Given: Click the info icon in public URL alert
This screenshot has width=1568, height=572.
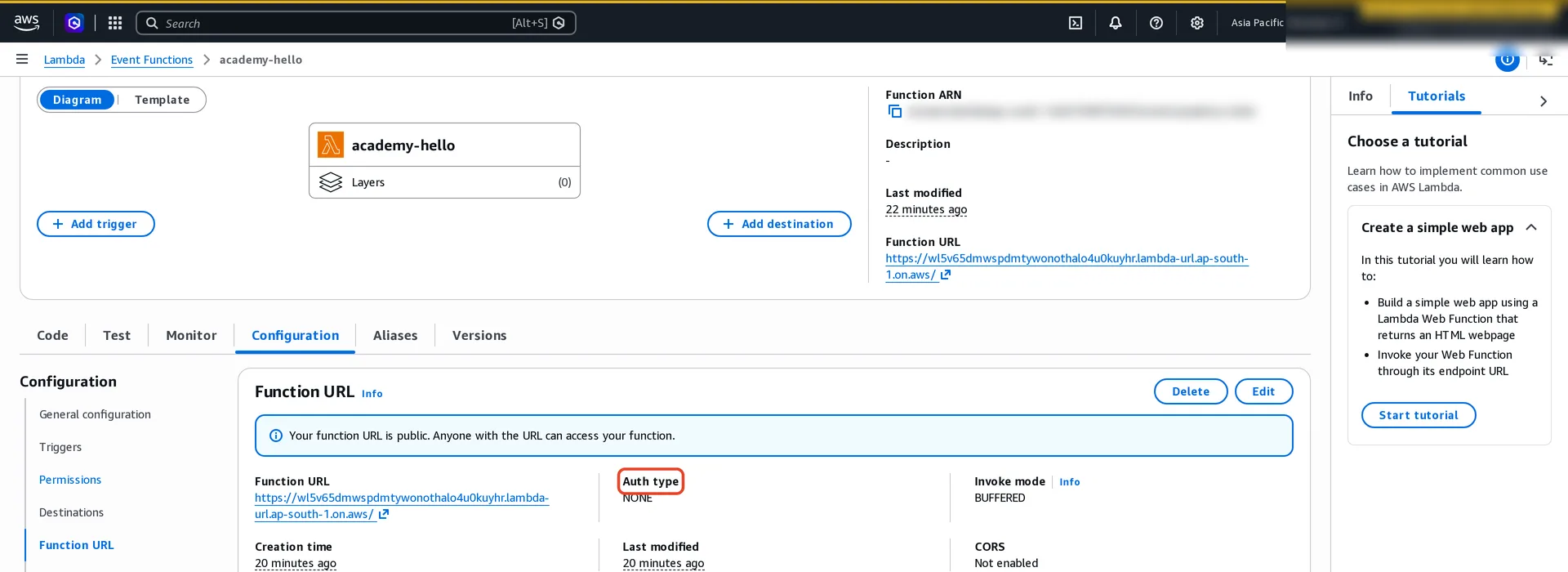Looking at the screenshot, I should pos(276,436).
